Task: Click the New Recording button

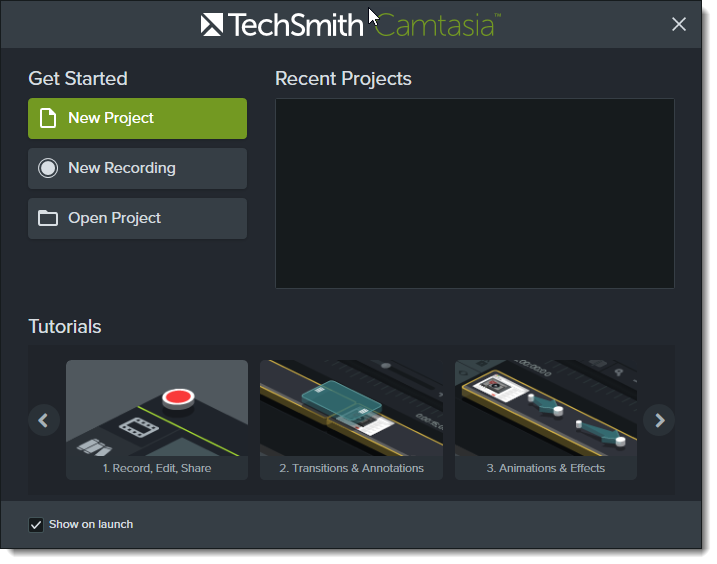Action: pyautogui.click(x=137, y=168)
